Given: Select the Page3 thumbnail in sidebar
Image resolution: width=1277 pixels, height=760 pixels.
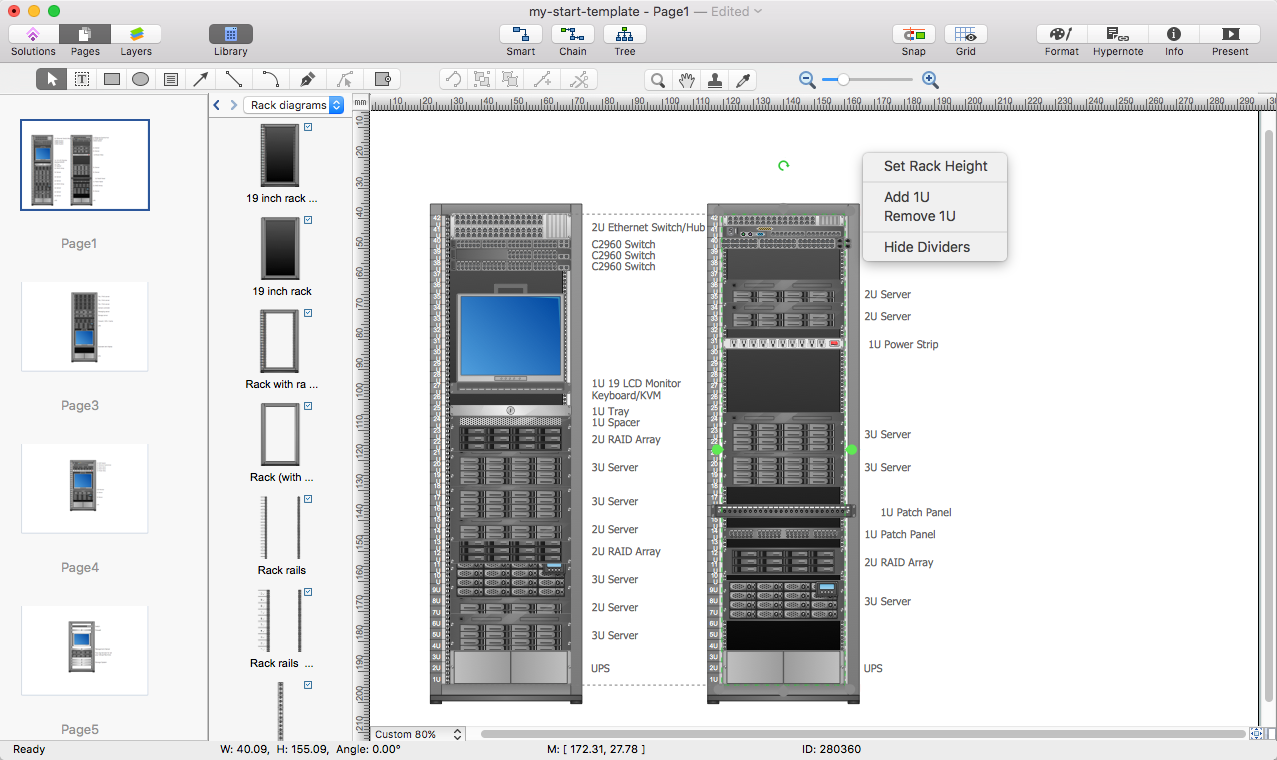Looking at the screenshot, I should (84, 326).
